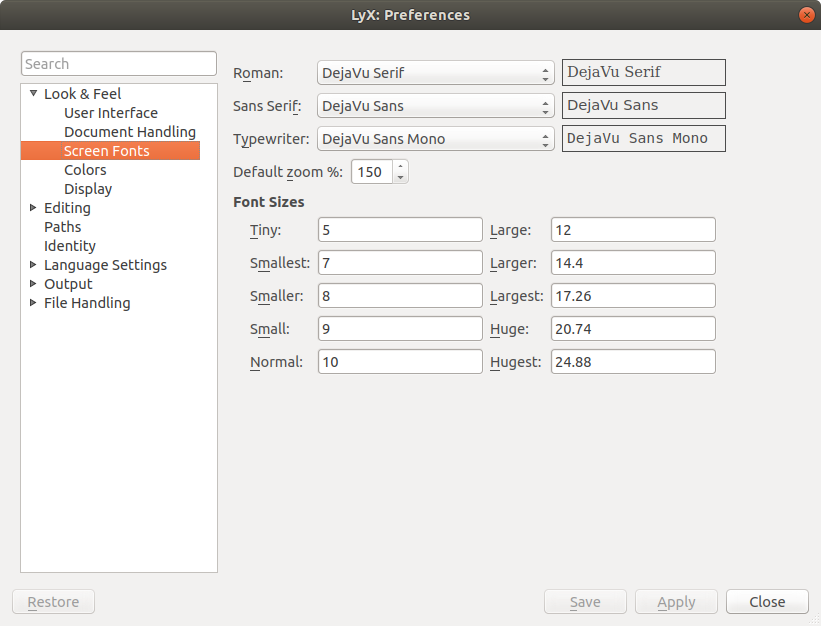The width and height of the screenshot is (821, 626).
Task: Open the Roman font dropdown
Action: 435,73
